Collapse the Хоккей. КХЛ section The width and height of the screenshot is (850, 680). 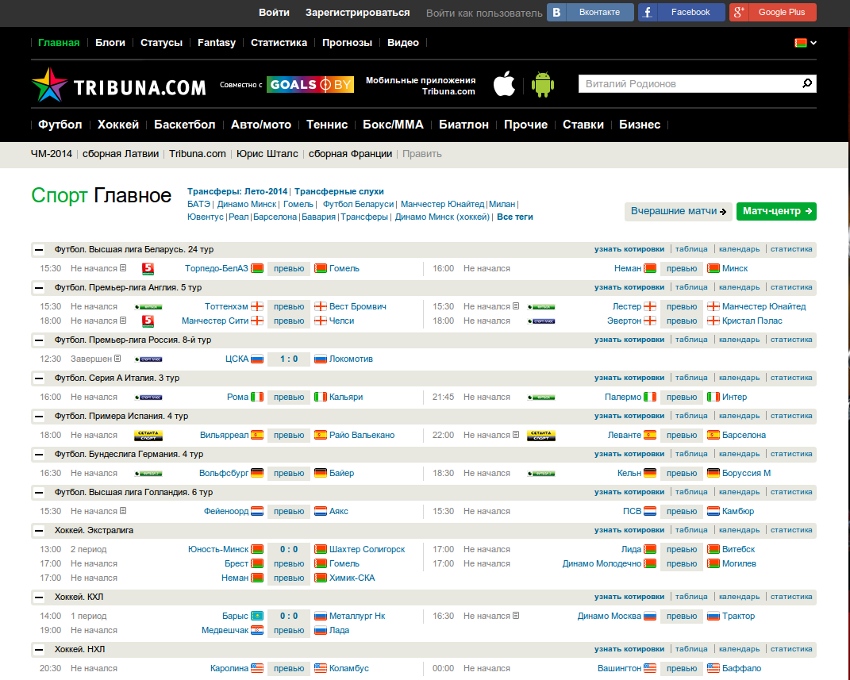coord(39,597)
